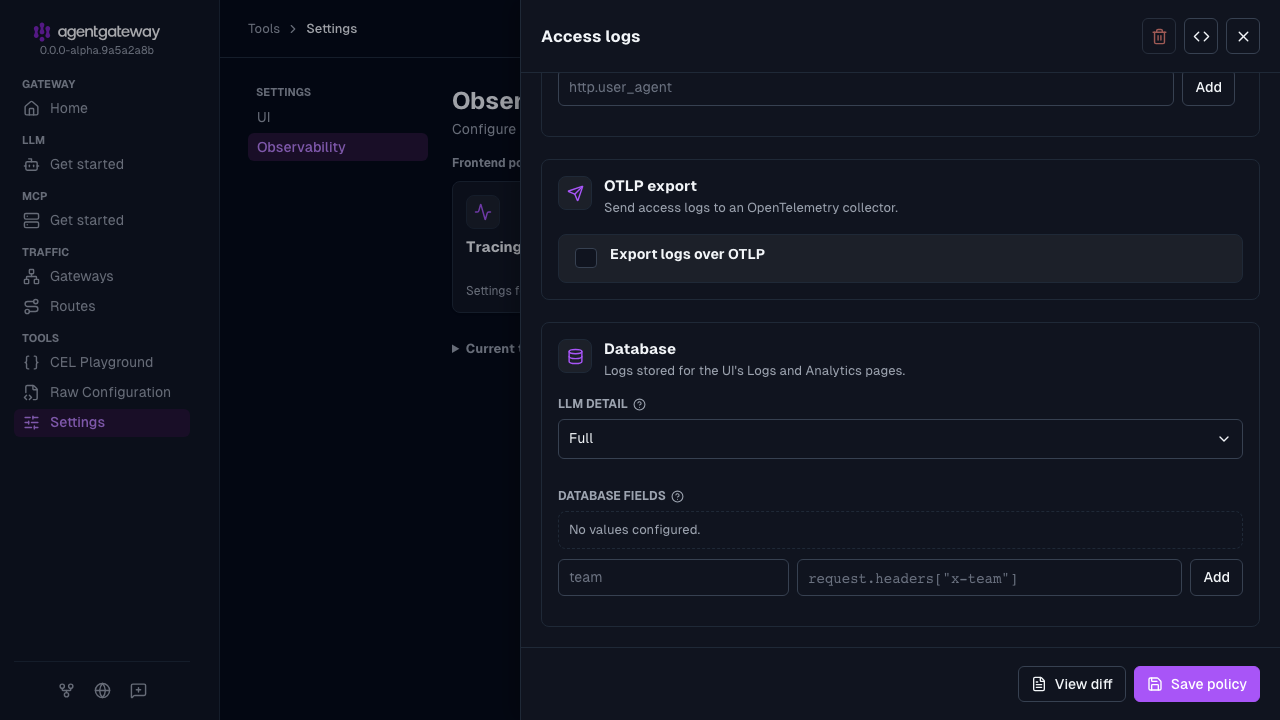
Task: Click the request.headers expression input
Action: tap(989, 577)
